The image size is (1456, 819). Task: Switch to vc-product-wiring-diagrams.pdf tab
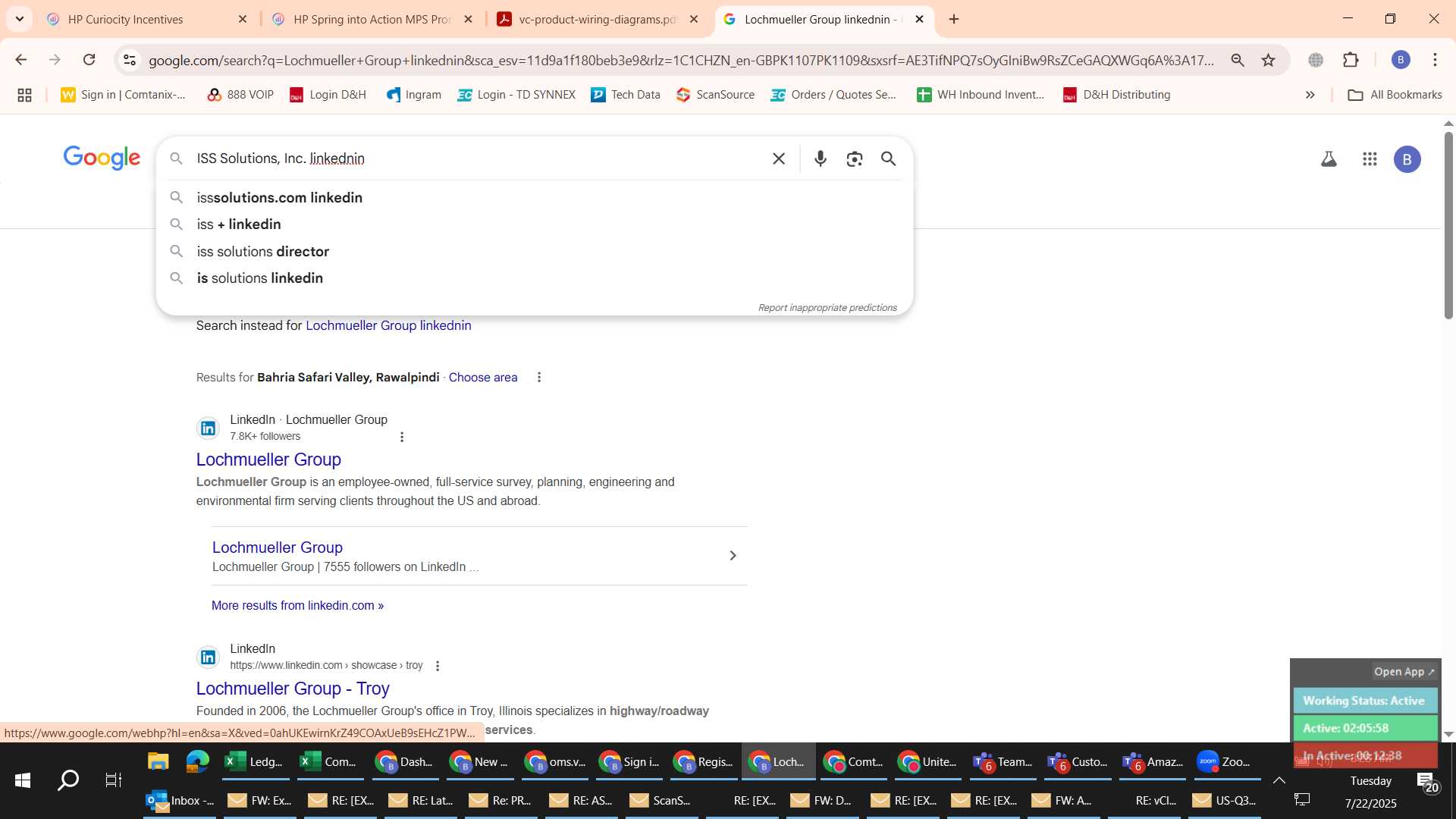[x=597, y=19]
